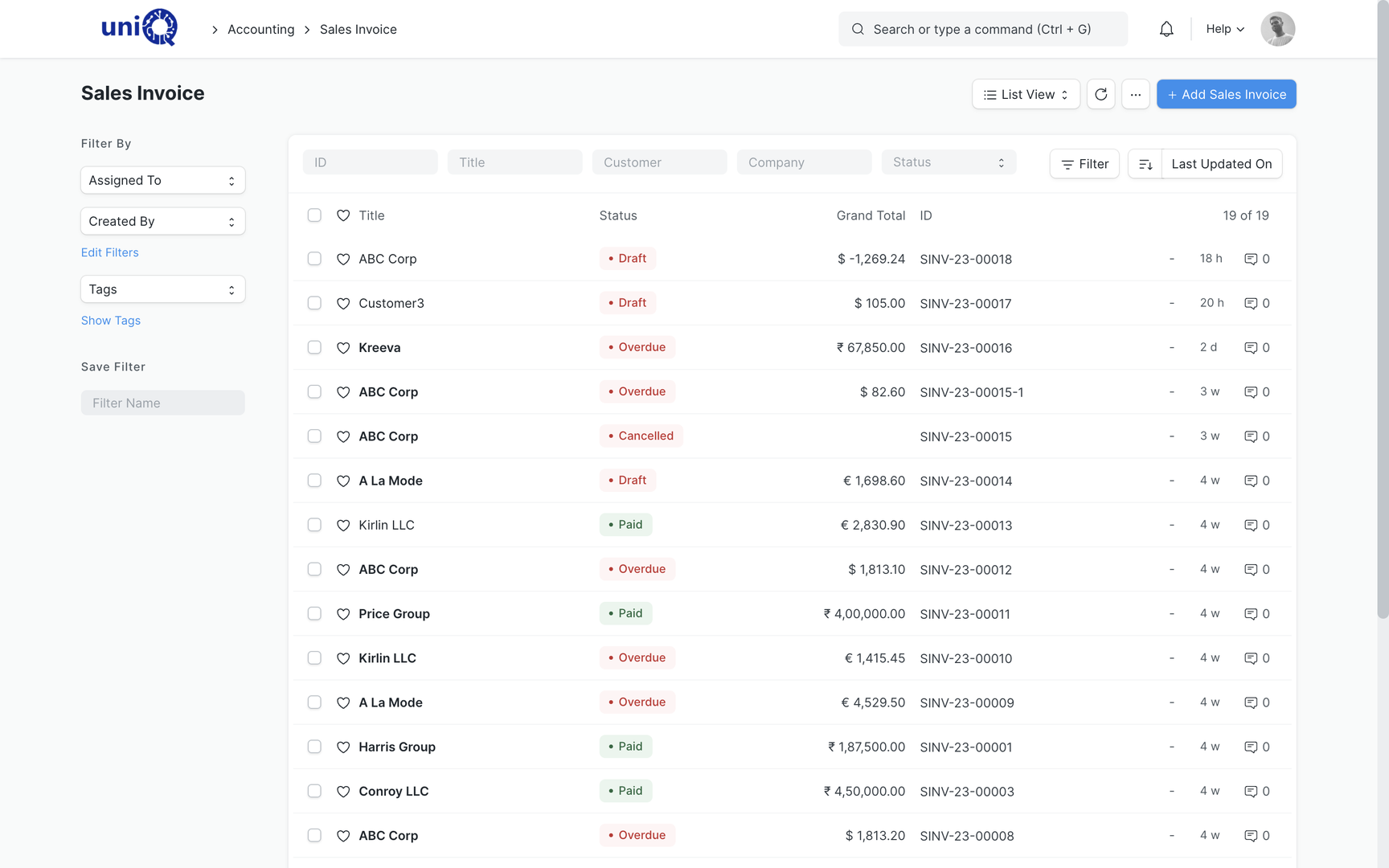
Task: Click grand total € 1,415.45
Action: click(x=875, y=658)
